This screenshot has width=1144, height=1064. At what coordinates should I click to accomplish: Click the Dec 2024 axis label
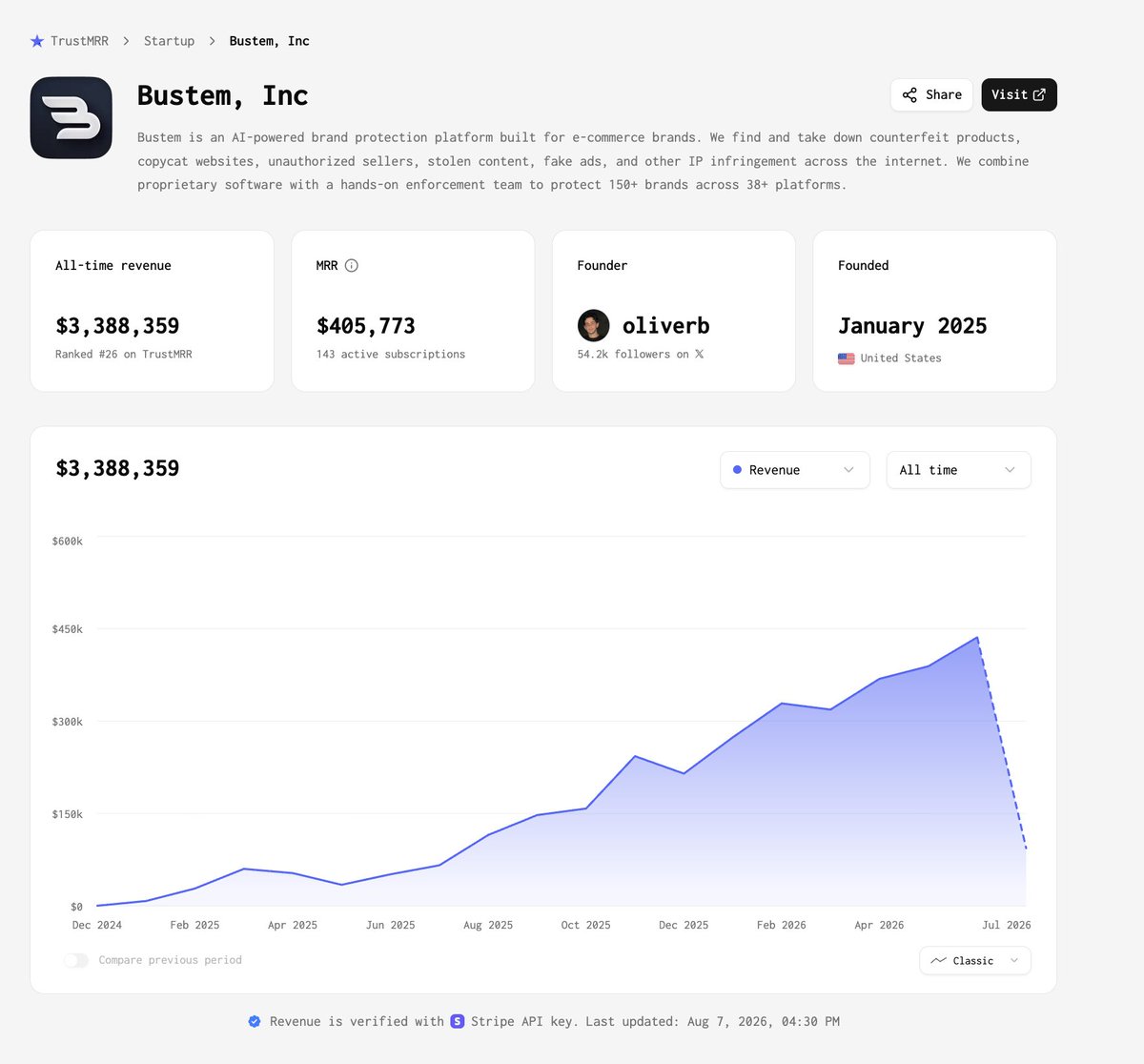click(97, 925)
